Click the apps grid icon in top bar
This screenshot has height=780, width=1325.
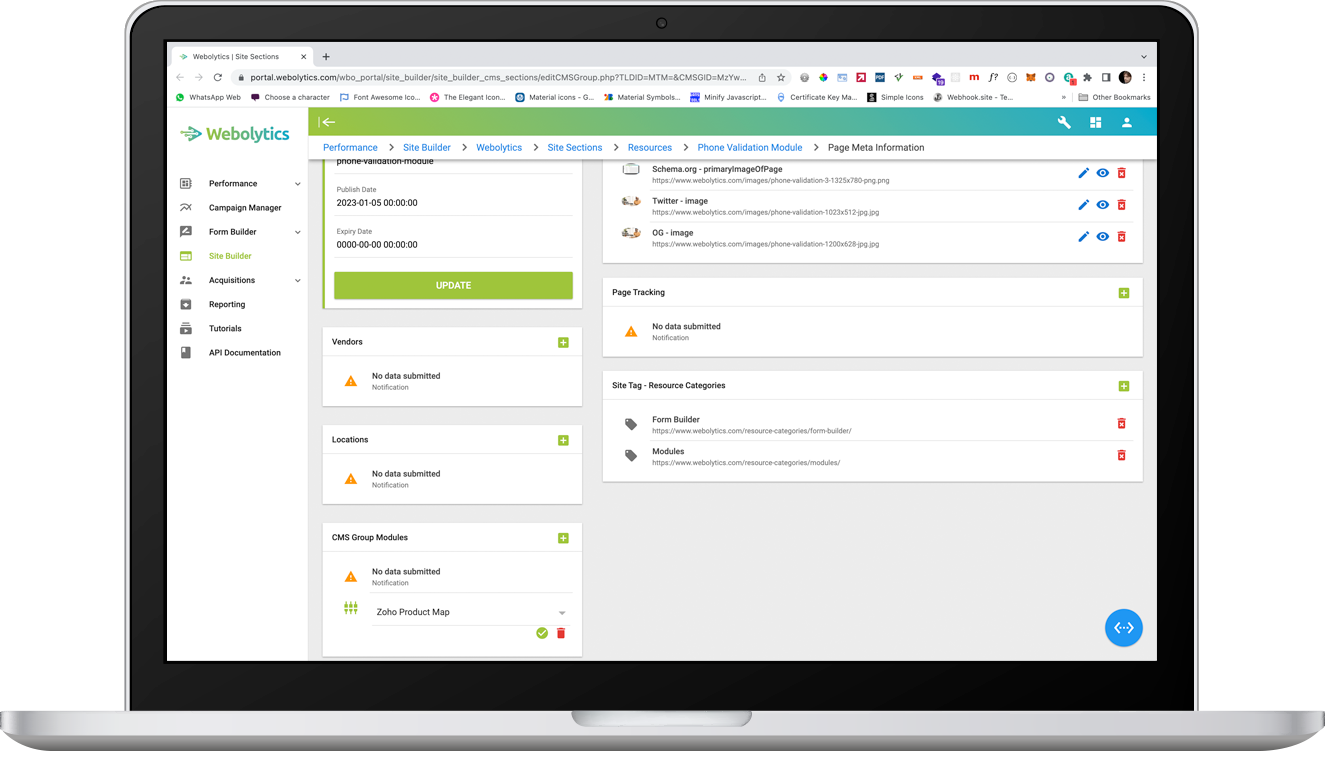(1094, 122)
